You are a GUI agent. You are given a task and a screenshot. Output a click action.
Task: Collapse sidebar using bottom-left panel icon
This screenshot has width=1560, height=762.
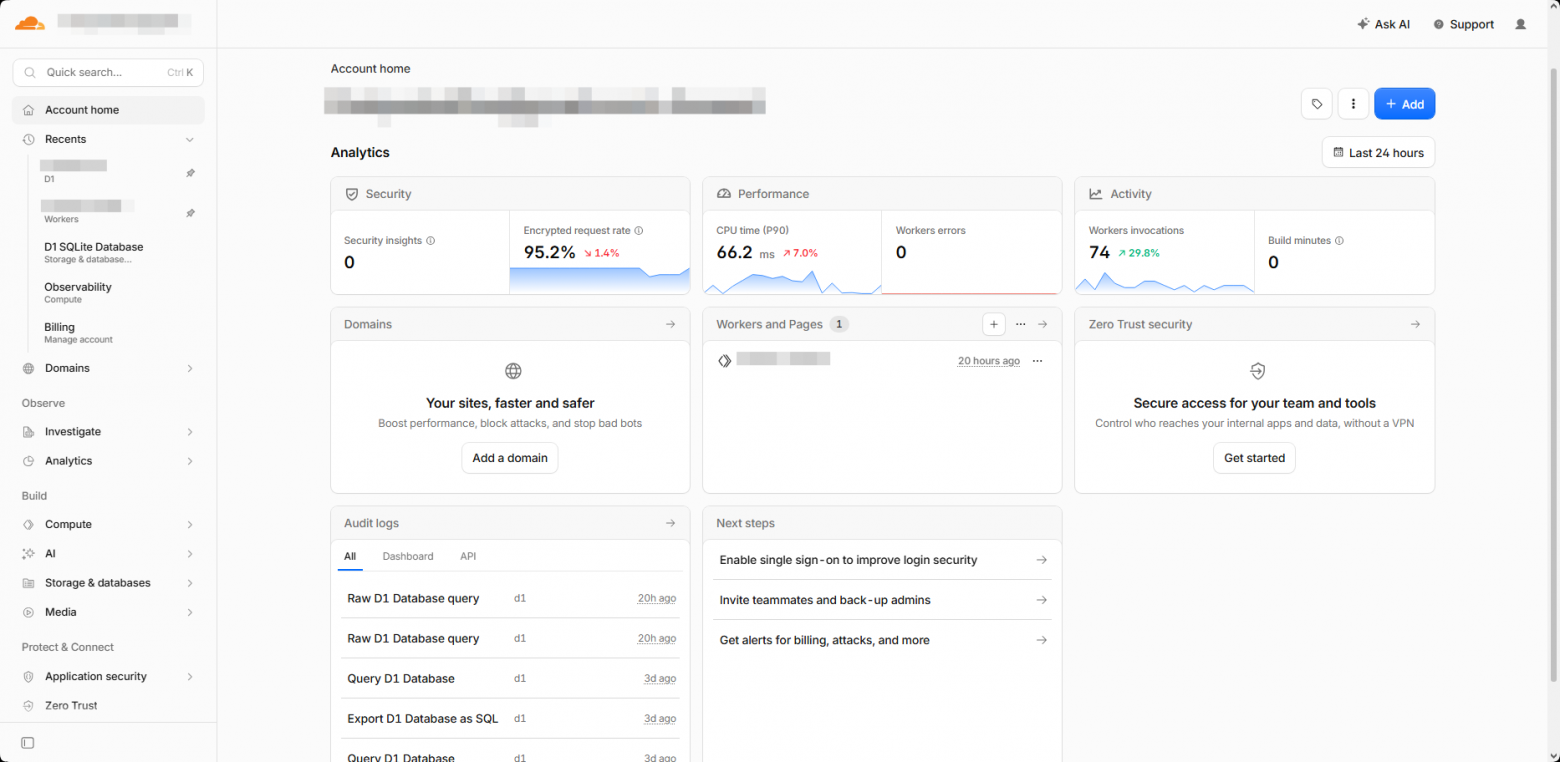[27, 743]
